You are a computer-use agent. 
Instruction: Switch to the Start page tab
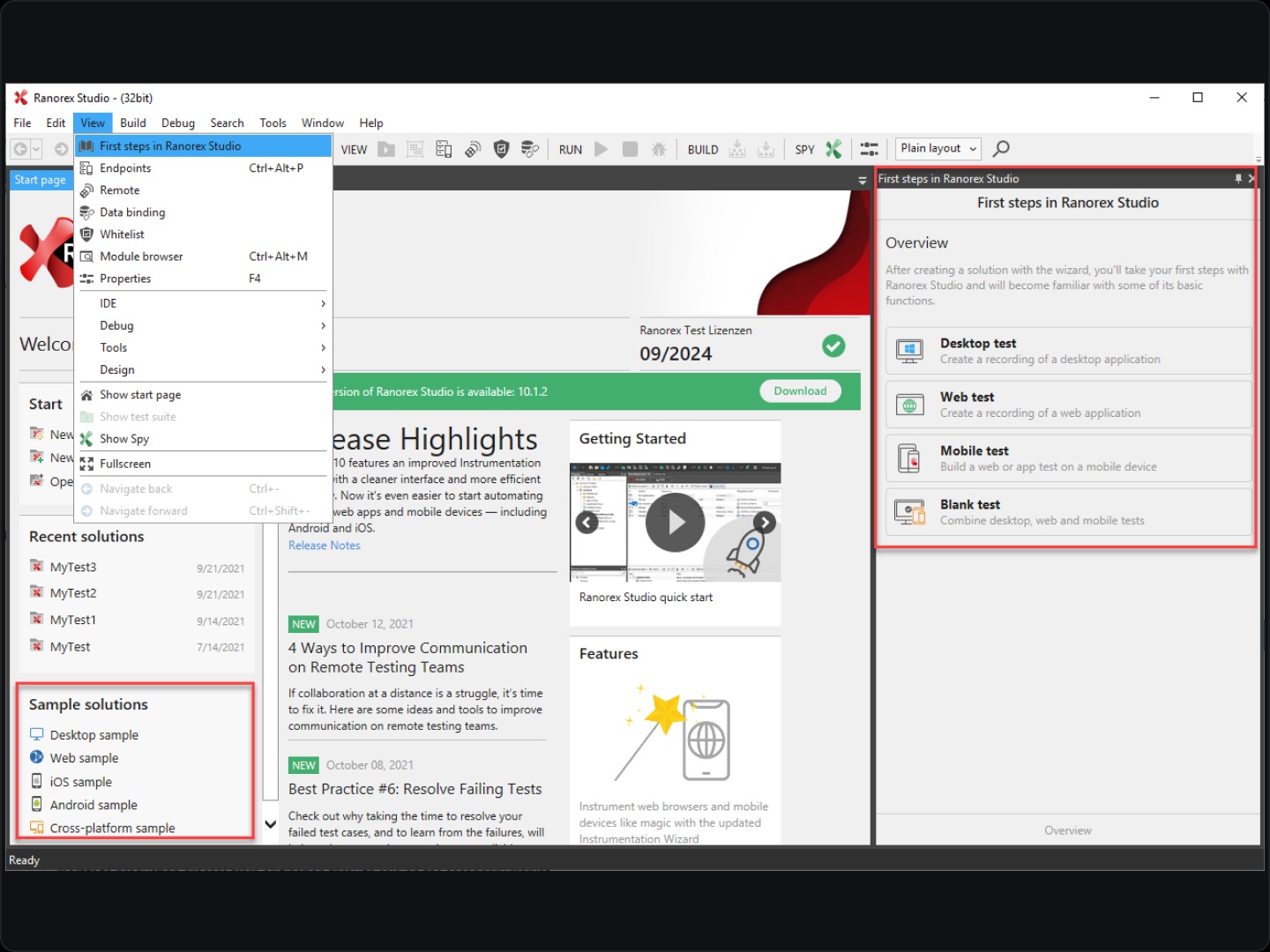click(41, 180)
